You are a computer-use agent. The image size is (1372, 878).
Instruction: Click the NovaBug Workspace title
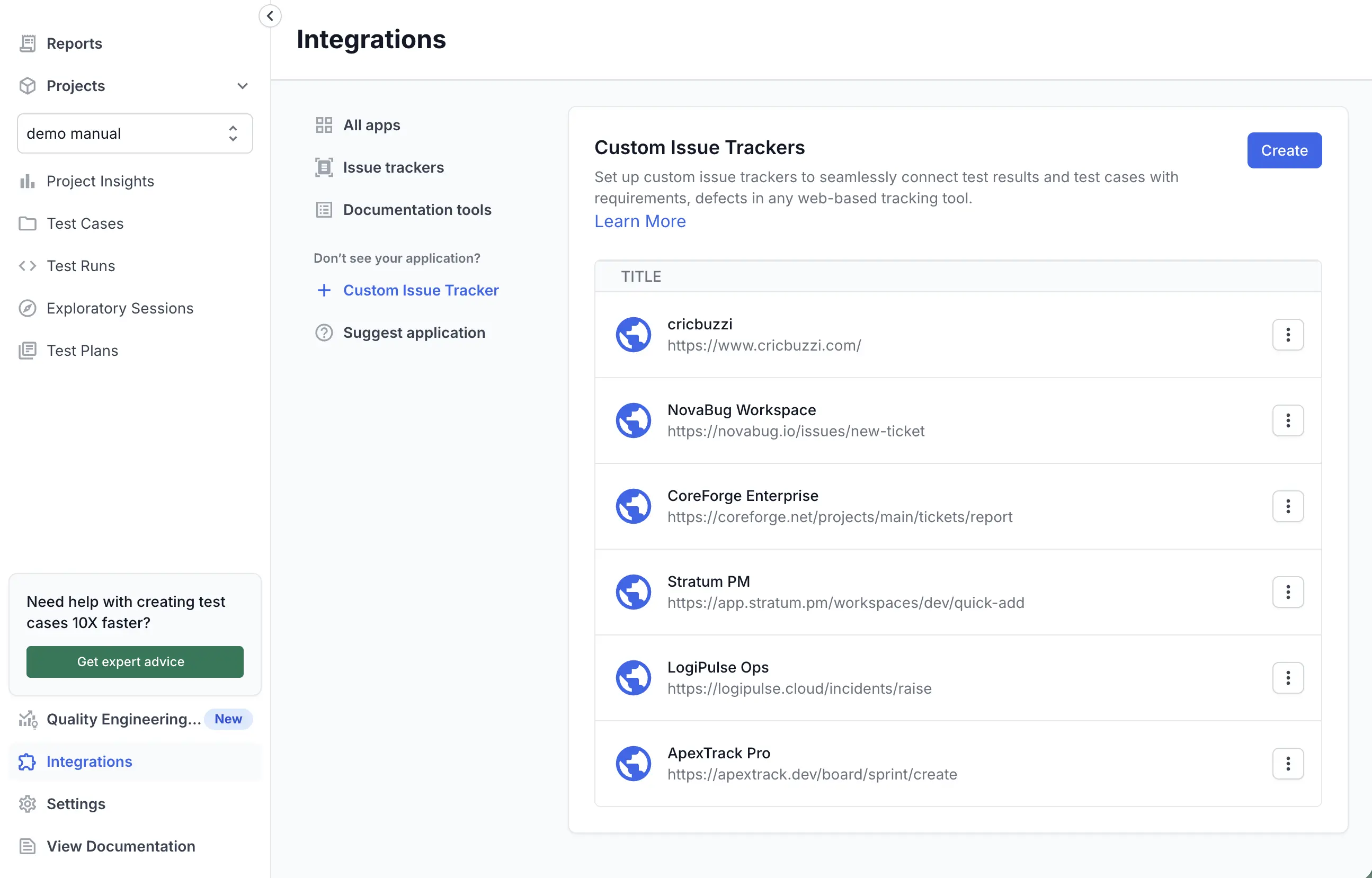point(741,410)
